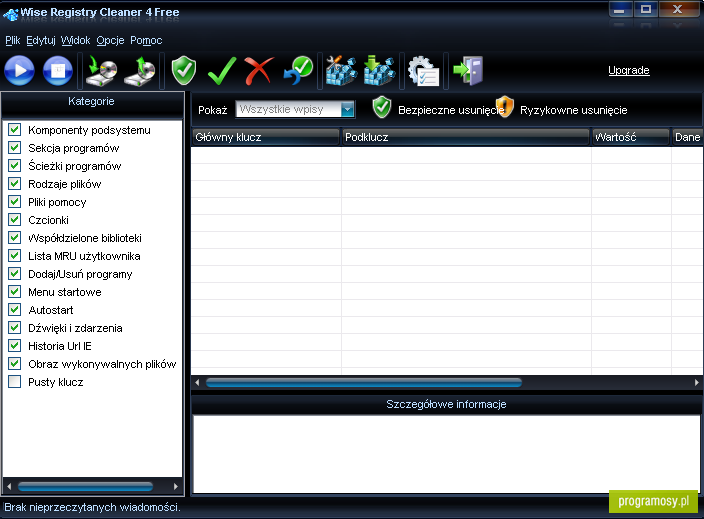Click right scroll arrow in Kategorie panel
Screen dimensions: 704x519
click(x=176, y=486)
